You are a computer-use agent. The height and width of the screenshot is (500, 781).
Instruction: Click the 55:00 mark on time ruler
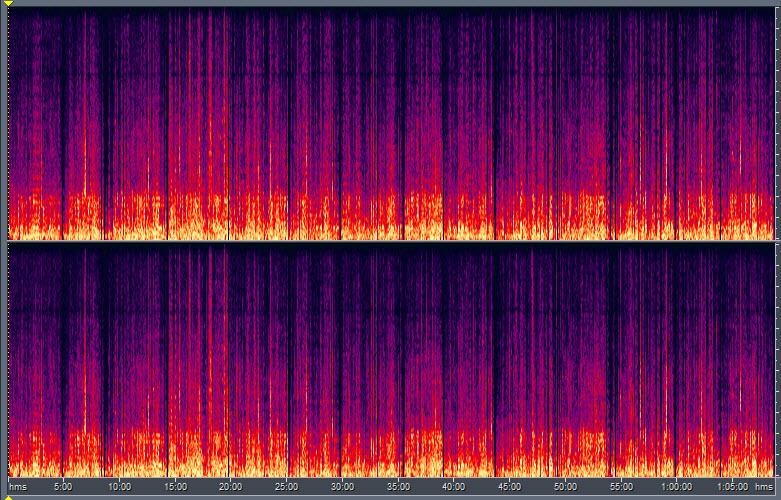[x=622, y=486]
